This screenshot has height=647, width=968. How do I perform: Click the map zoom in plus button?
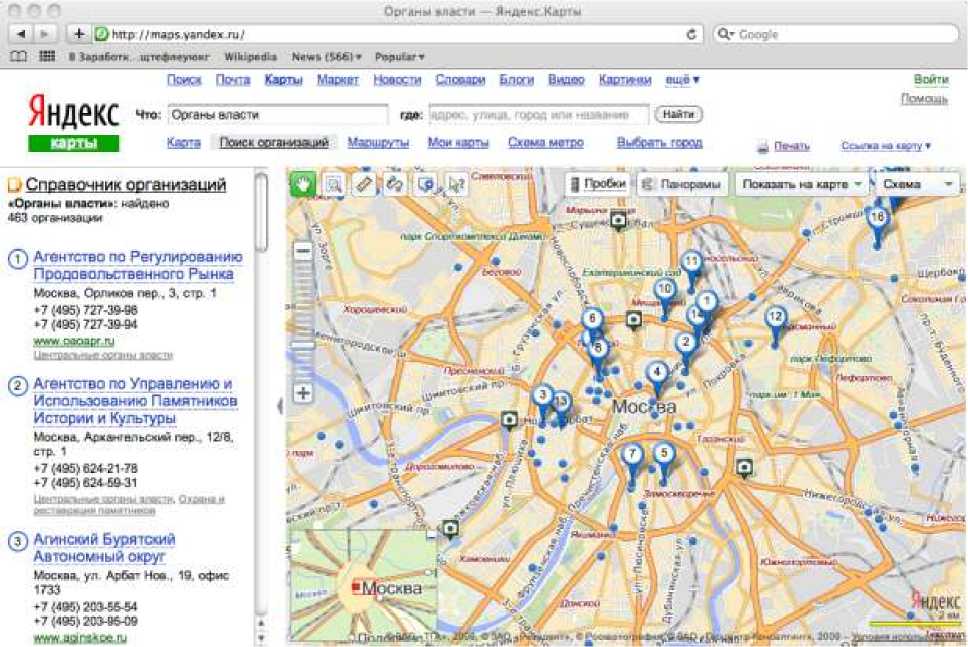pos(303,393)
